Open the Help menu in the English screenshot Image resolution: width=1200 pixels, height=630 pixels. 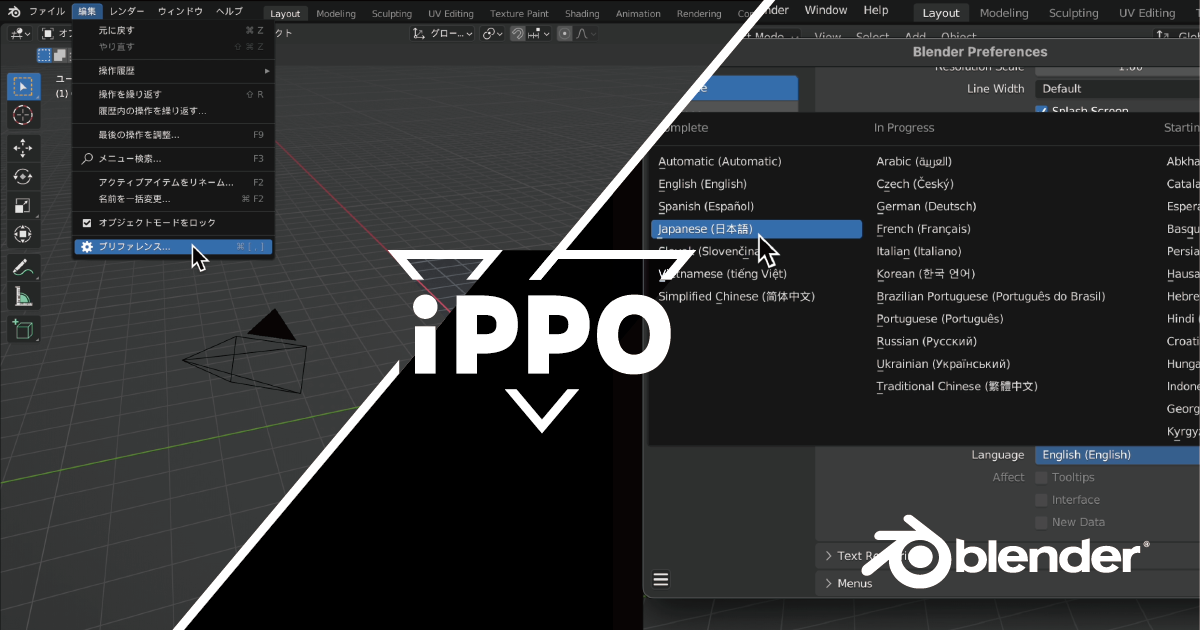tap(876, 10)
